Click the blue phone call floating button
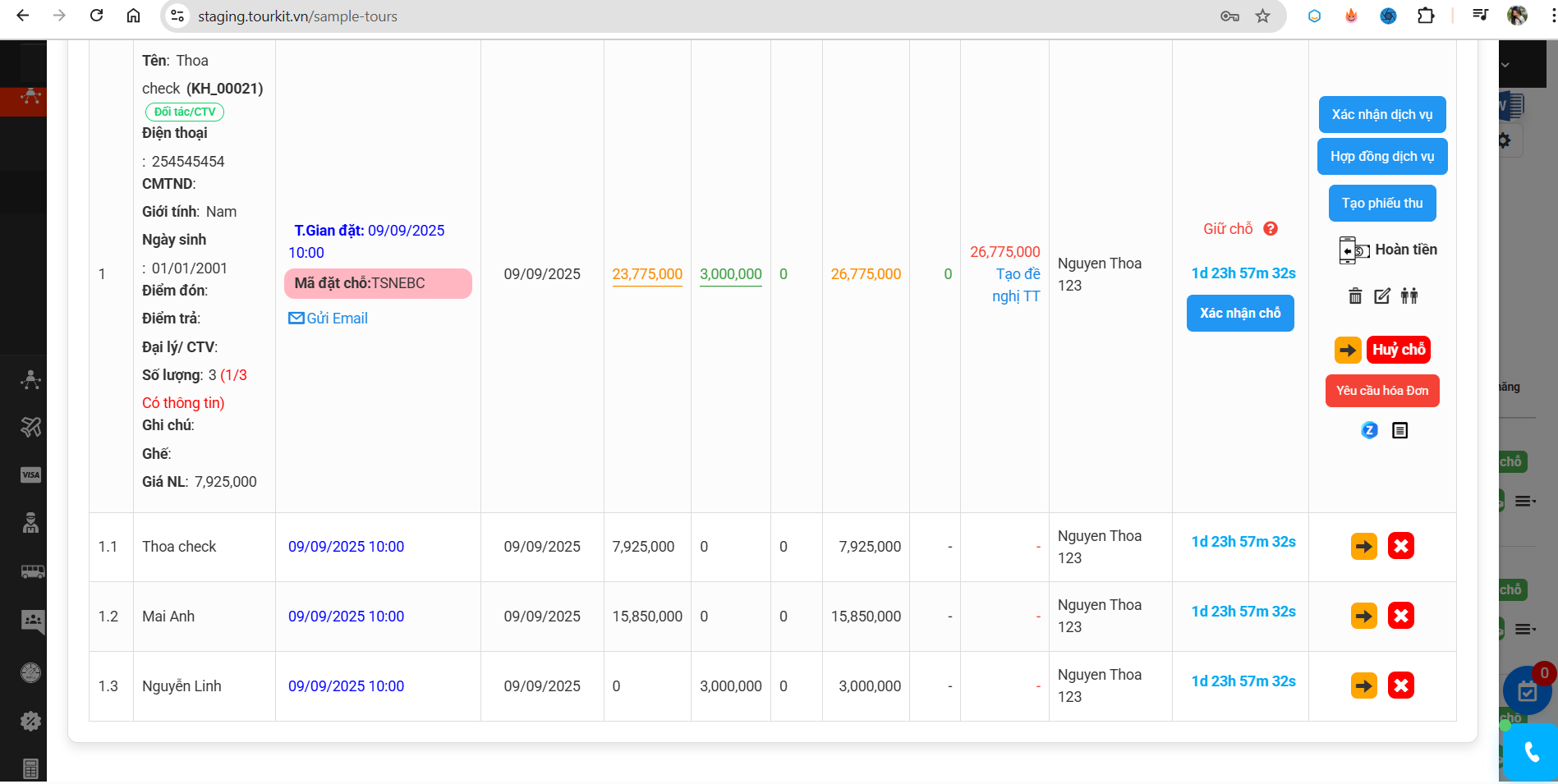The width and height of the screenshot is (1558, 784). (x=1532, y=752)
